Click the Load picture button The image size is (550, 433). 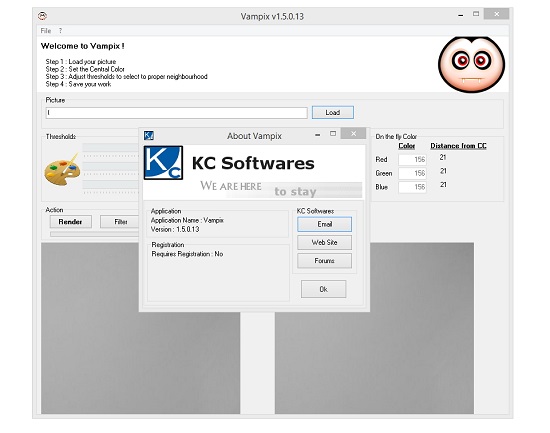pos(333,112)
